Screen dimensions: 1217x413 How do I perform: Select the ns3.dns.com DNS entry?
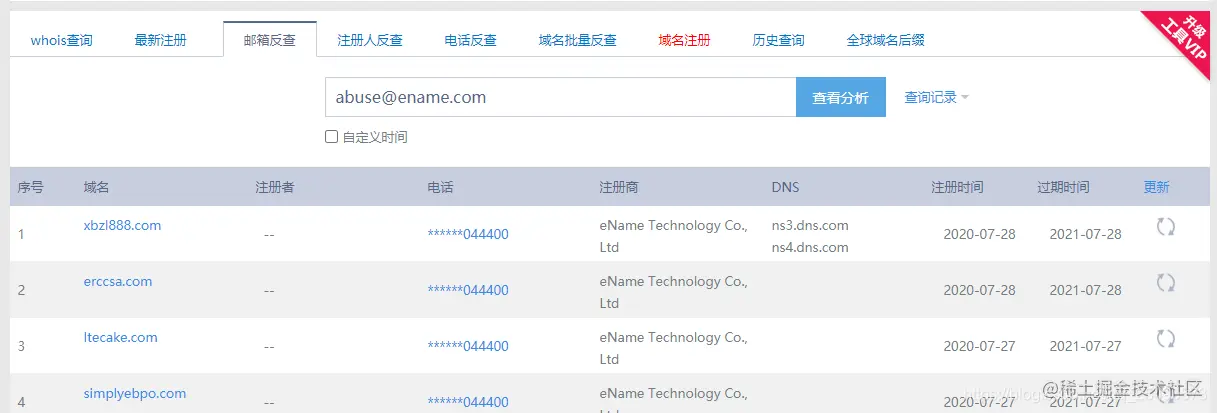click(810, 225)
